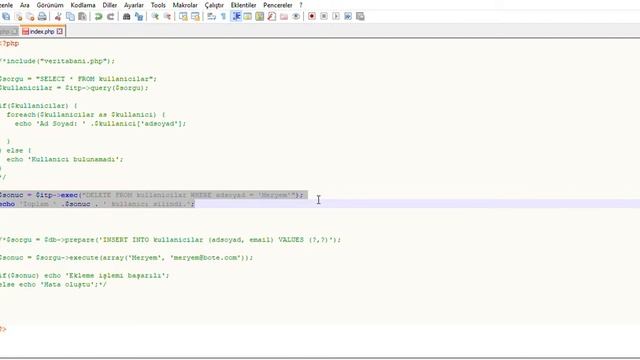The width and height of the screenshot is (640, 360).
Task: Toggle Show All Characters pilcrow icon
Action: click(223, 16)
